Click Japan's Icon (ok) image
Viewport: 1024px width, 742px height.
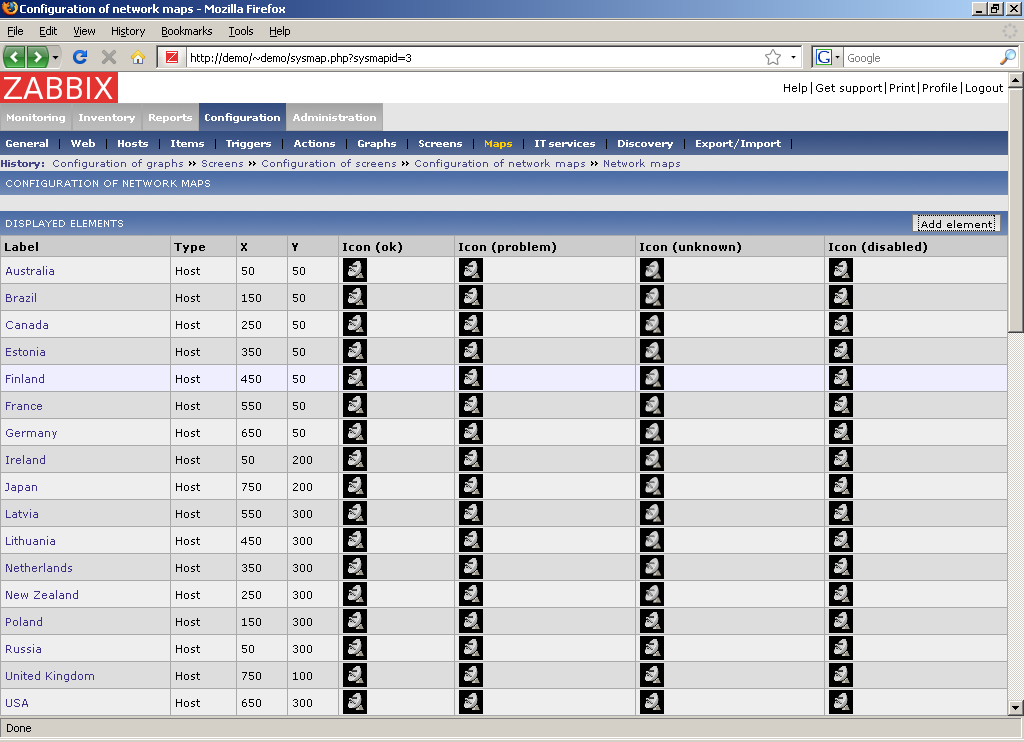[355, 486]
